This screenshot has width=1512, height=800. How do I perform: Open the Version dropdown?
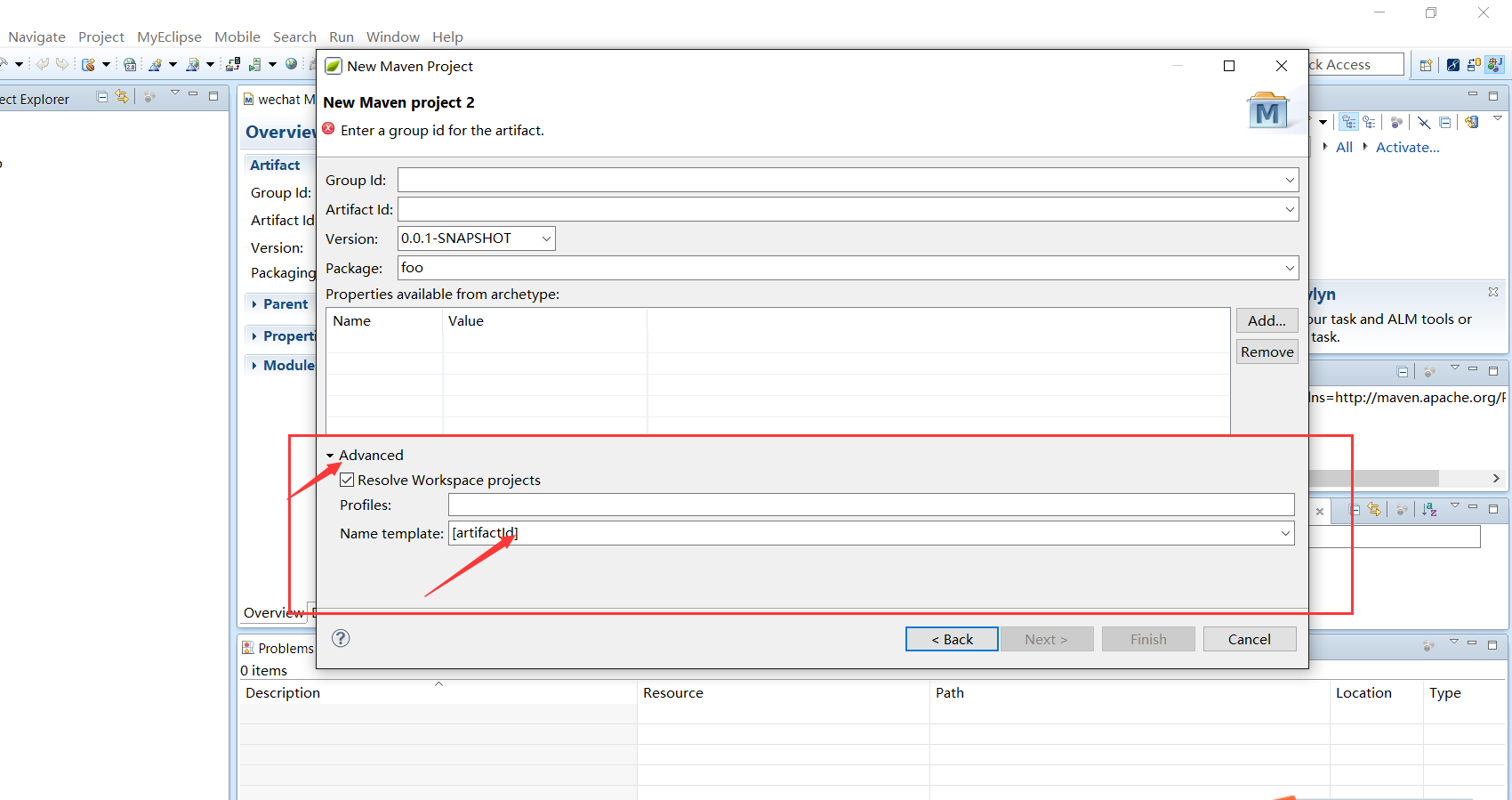click(x=546, y=238)
